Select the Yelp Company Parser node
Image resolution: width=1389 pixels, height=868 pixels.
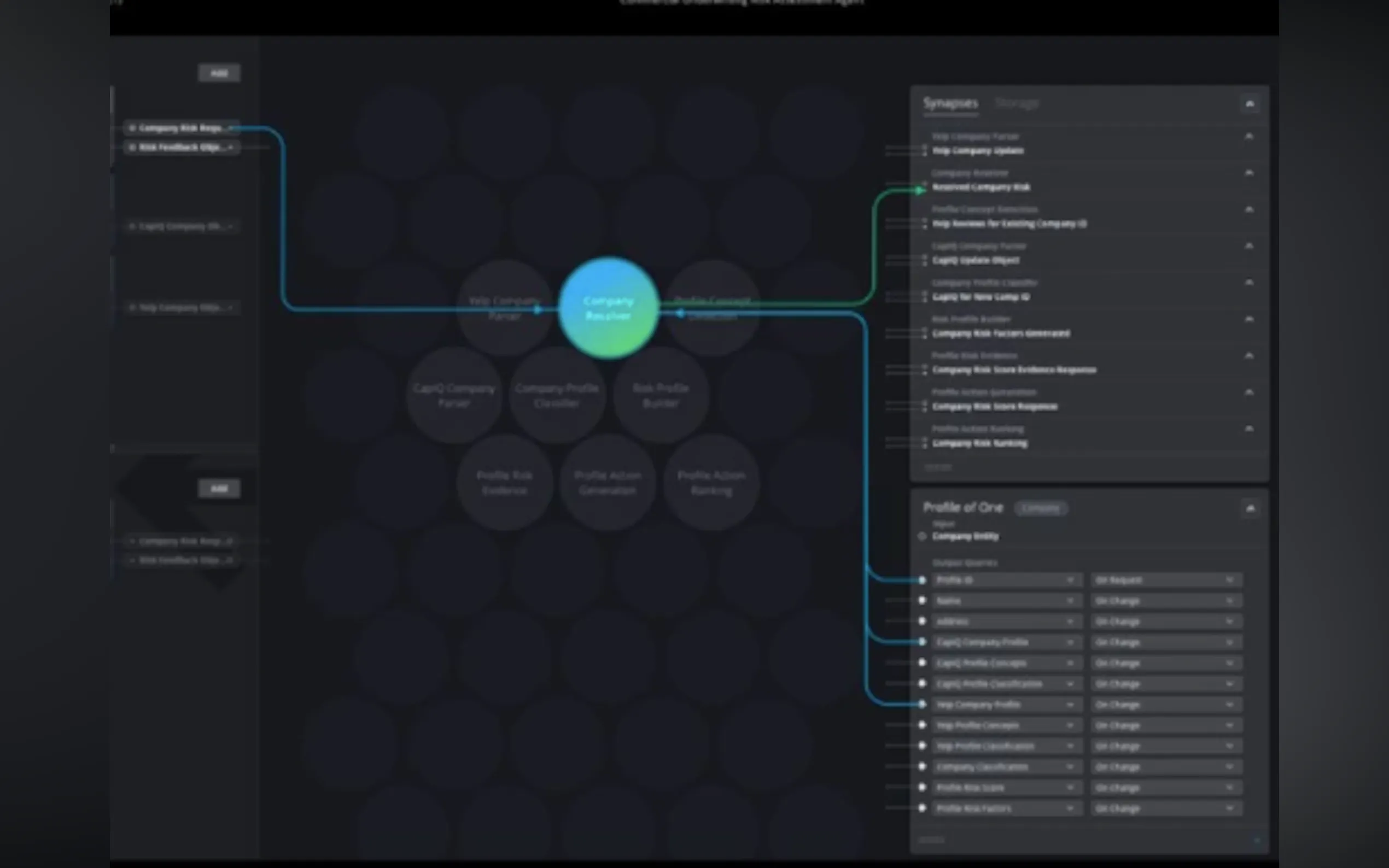pos(504,308)
